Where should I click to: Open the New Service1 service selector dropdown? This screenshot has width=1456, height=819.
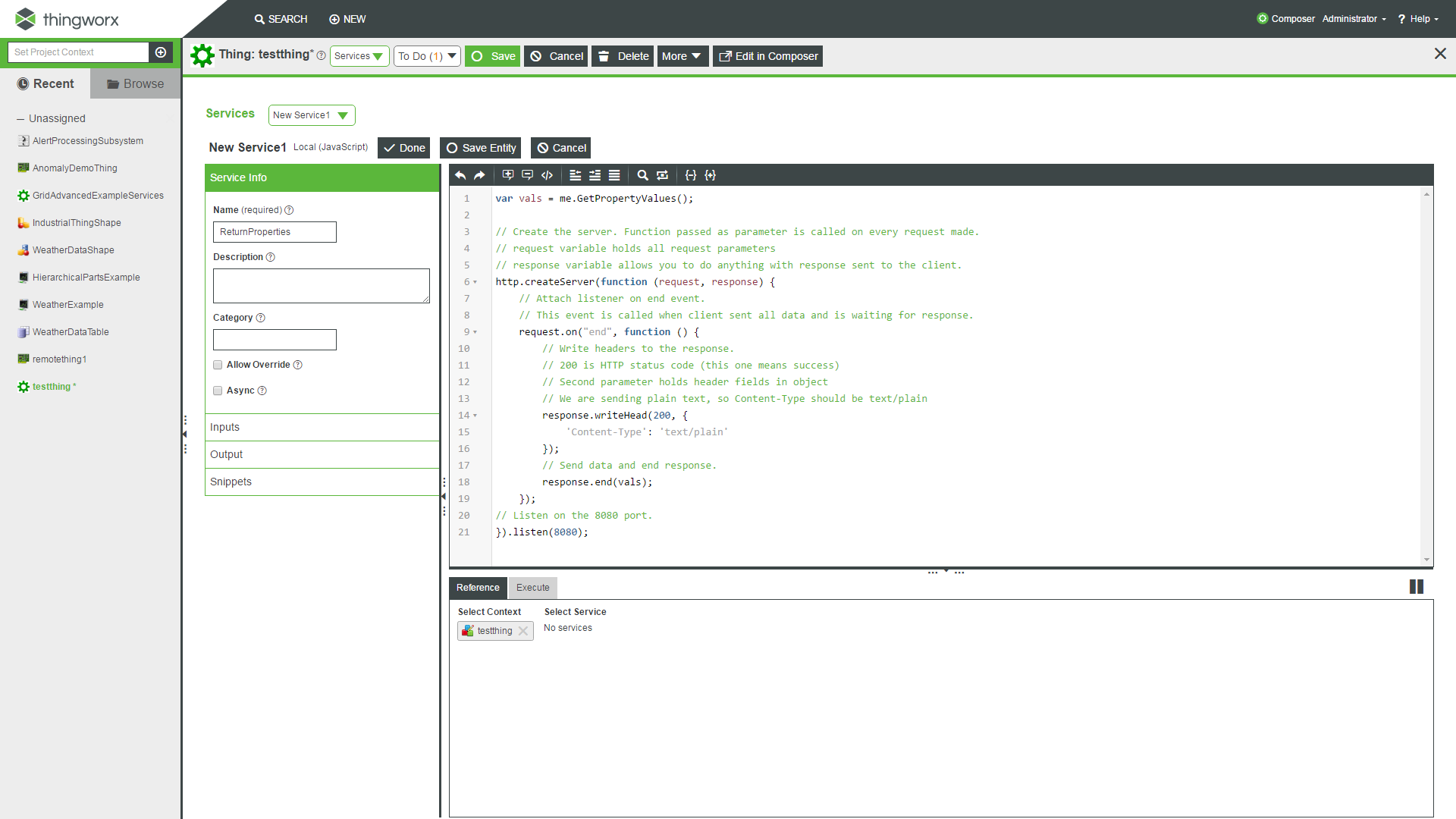click(312, 115)
